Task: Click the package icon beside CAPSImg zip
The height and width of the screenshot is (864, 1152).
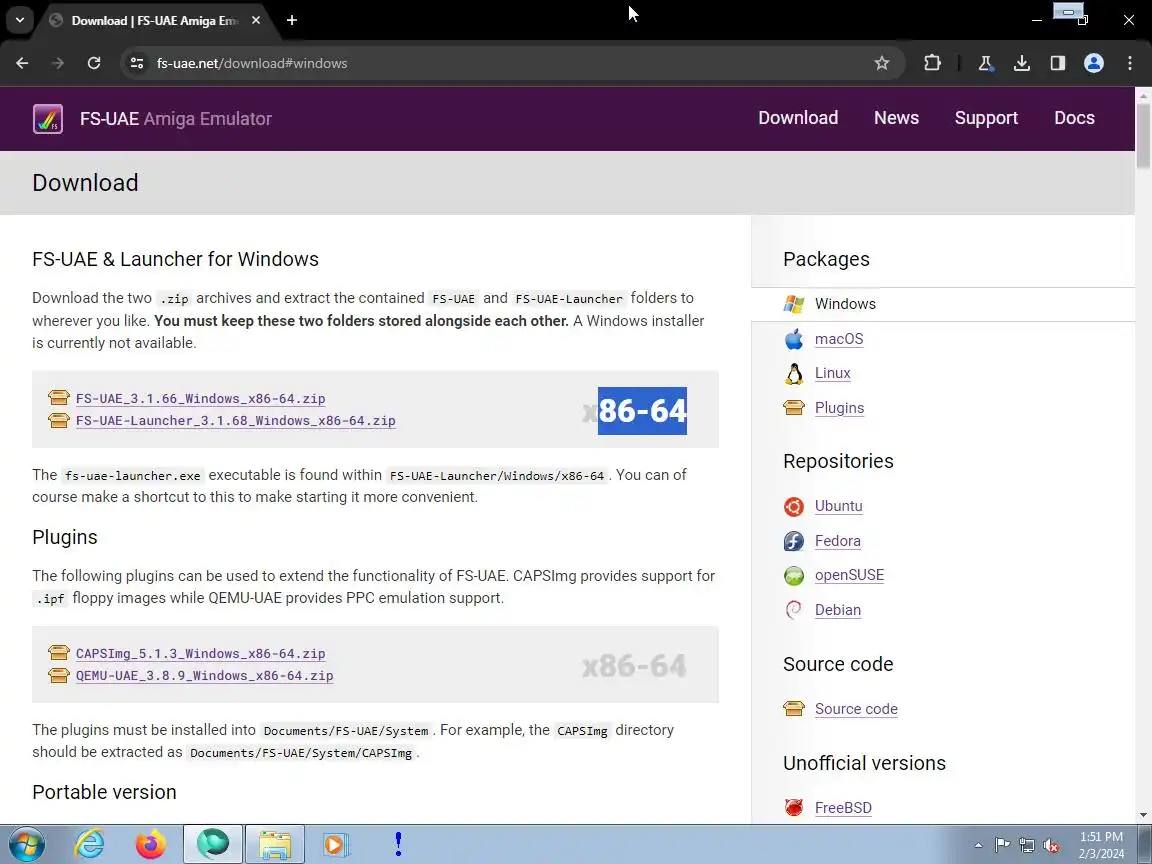Action: click(x=59, y=652)
